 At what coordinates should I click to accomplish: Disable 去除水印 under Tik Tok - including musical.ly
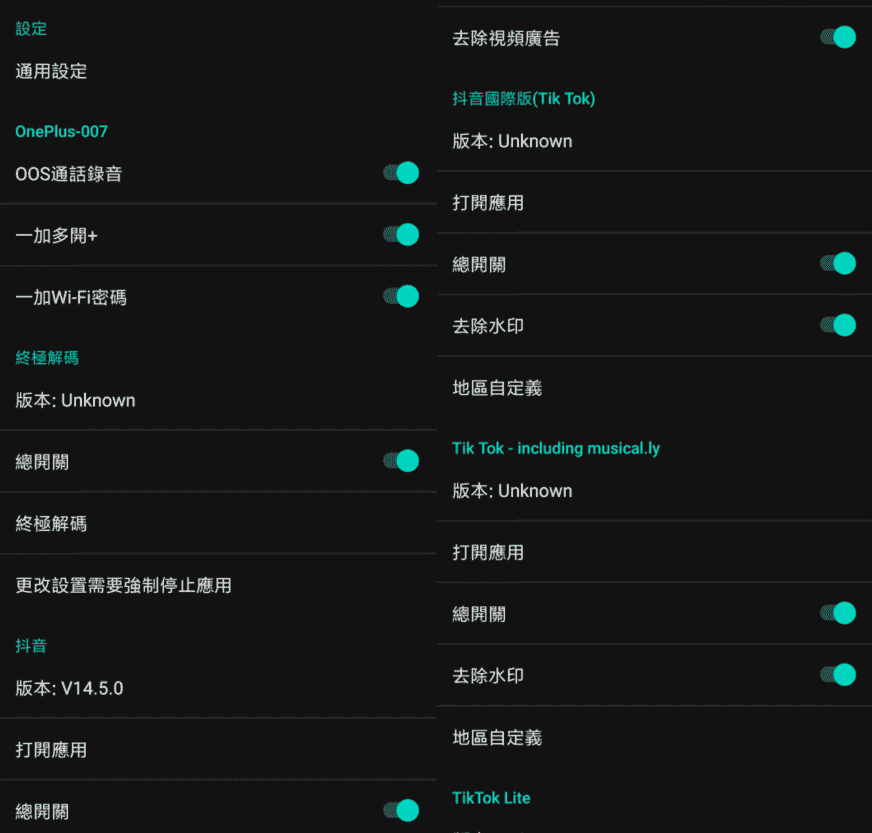click(x=836, y=675)
